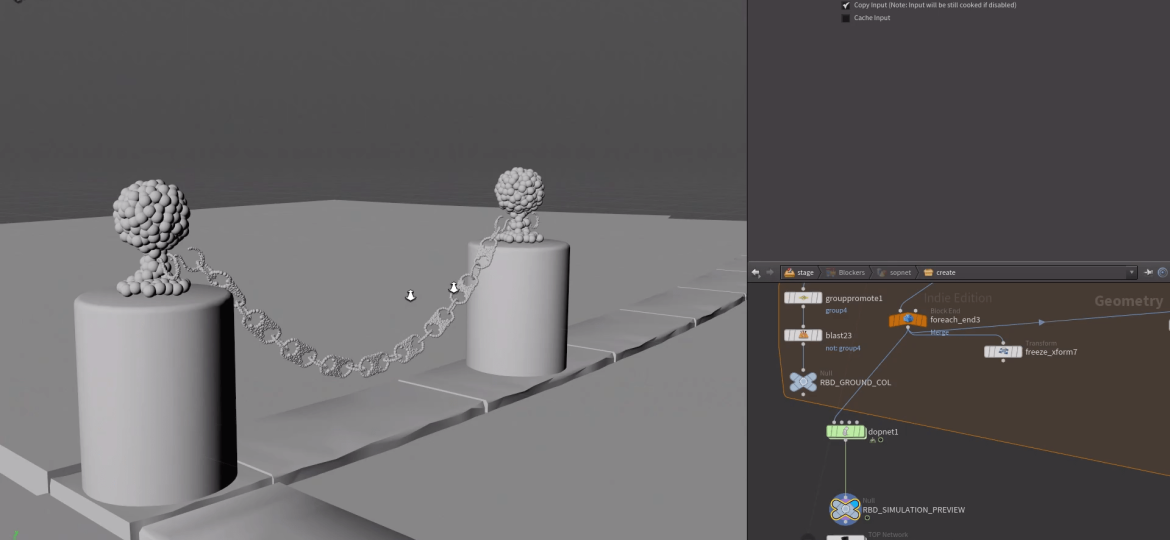Select the RBD_SIMULATION_PREVIEW null node
1170x540 pixels.
[x=845, y=509]
